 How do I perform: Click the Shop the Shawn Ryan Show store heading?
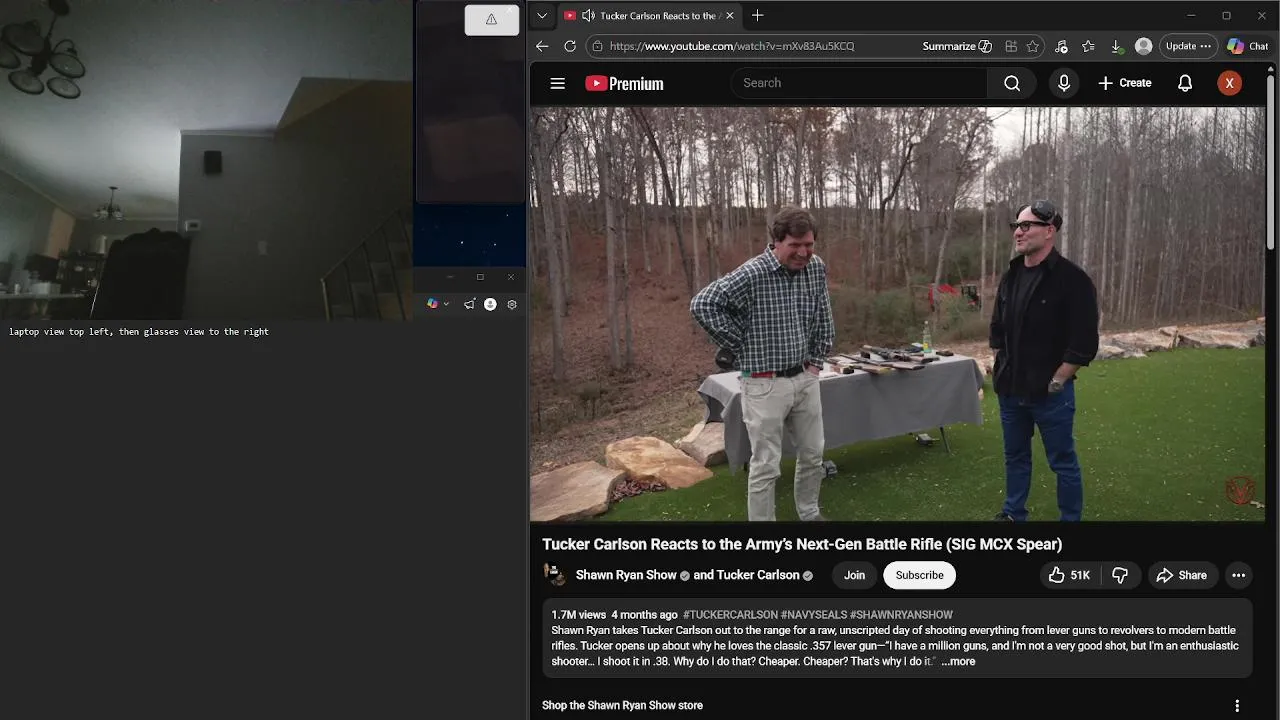point(622,705)
